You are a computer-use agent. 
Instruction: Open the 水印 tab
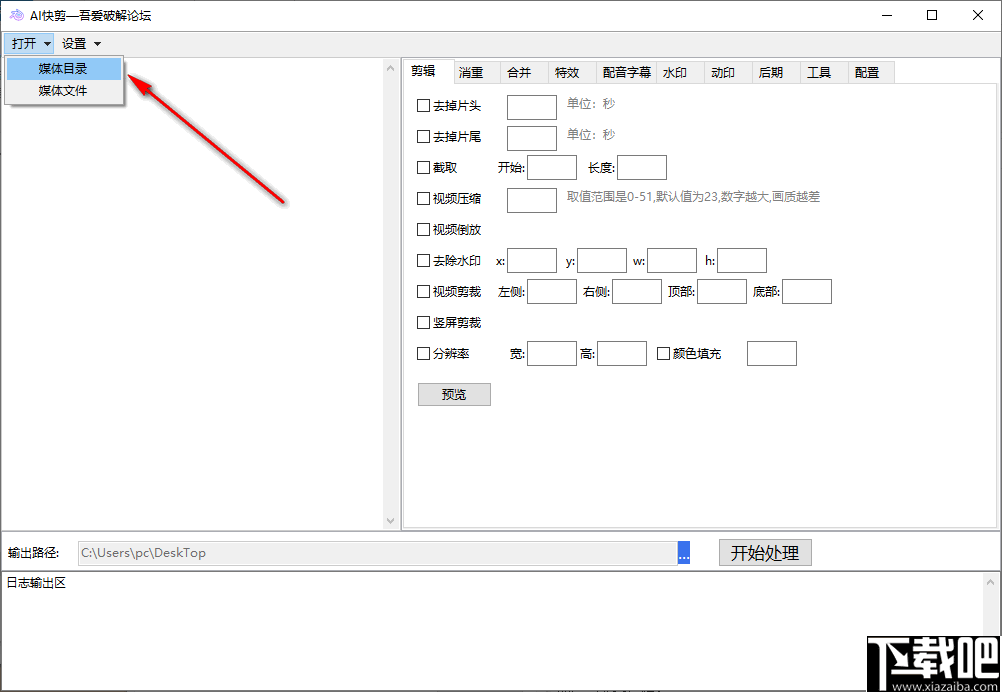point(681,73)
